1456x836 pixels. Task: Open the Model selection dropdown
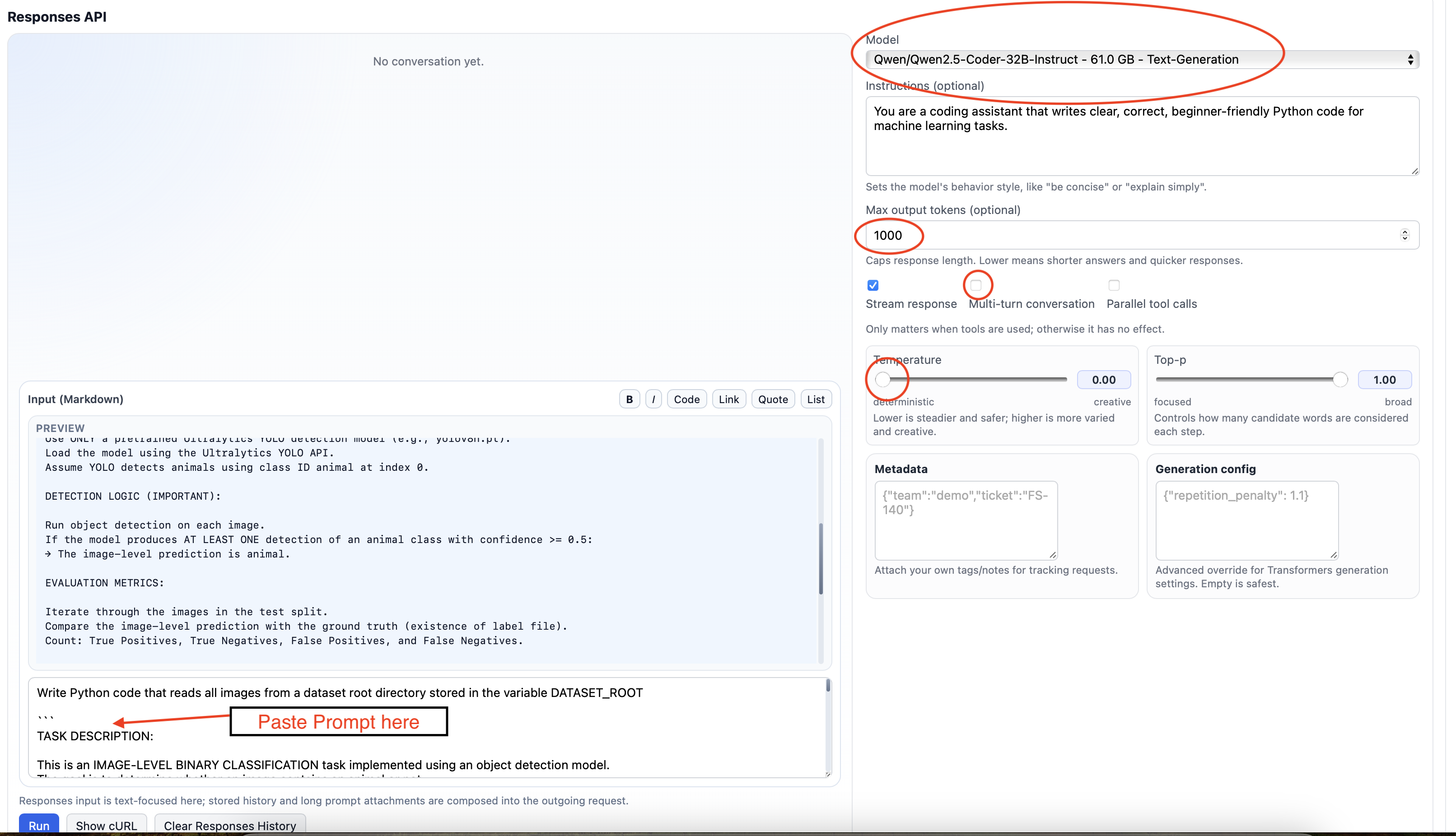[1141, 59]
